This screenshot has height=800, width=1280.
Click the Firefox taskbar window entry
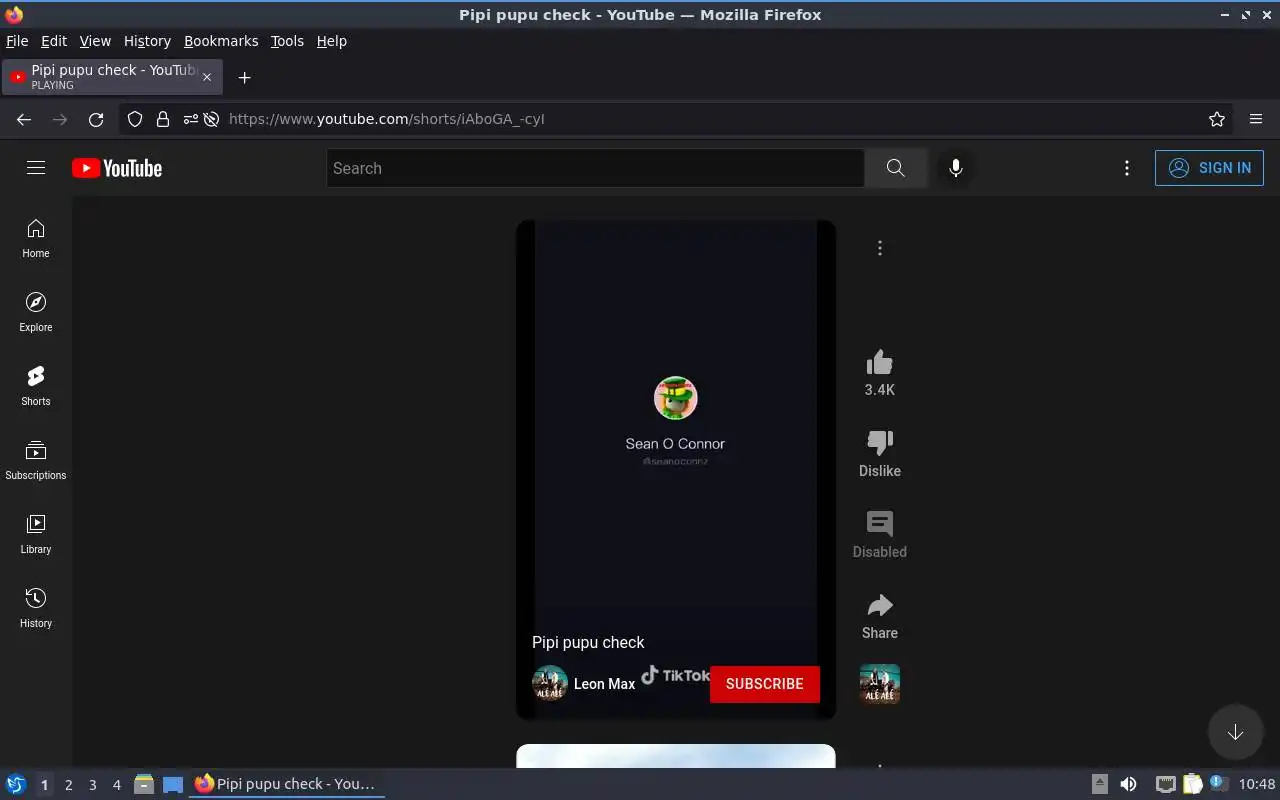[x=287, y=785]
